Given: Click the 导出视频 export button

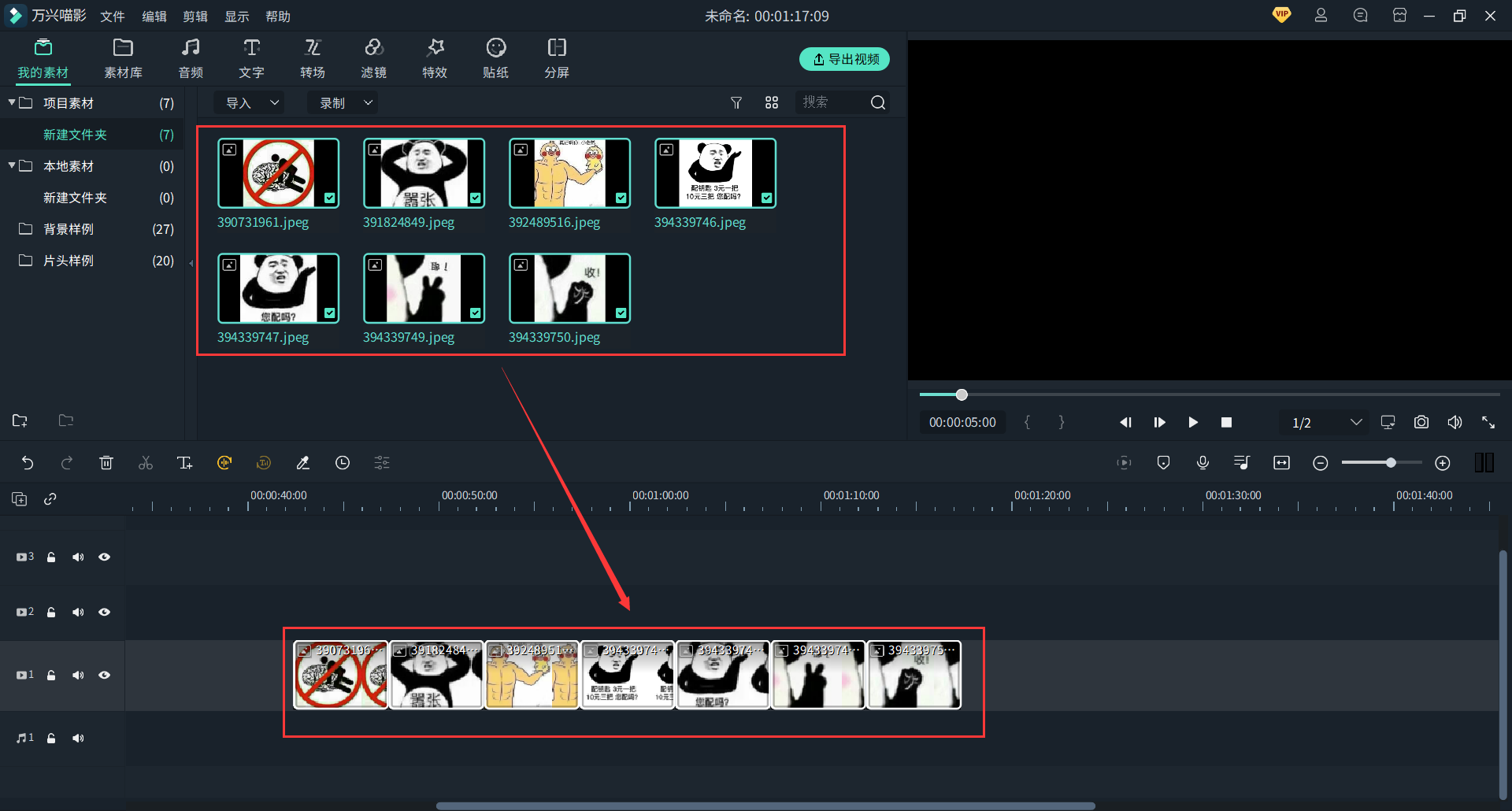Looking at the screenshot, I should click(844, 59).
